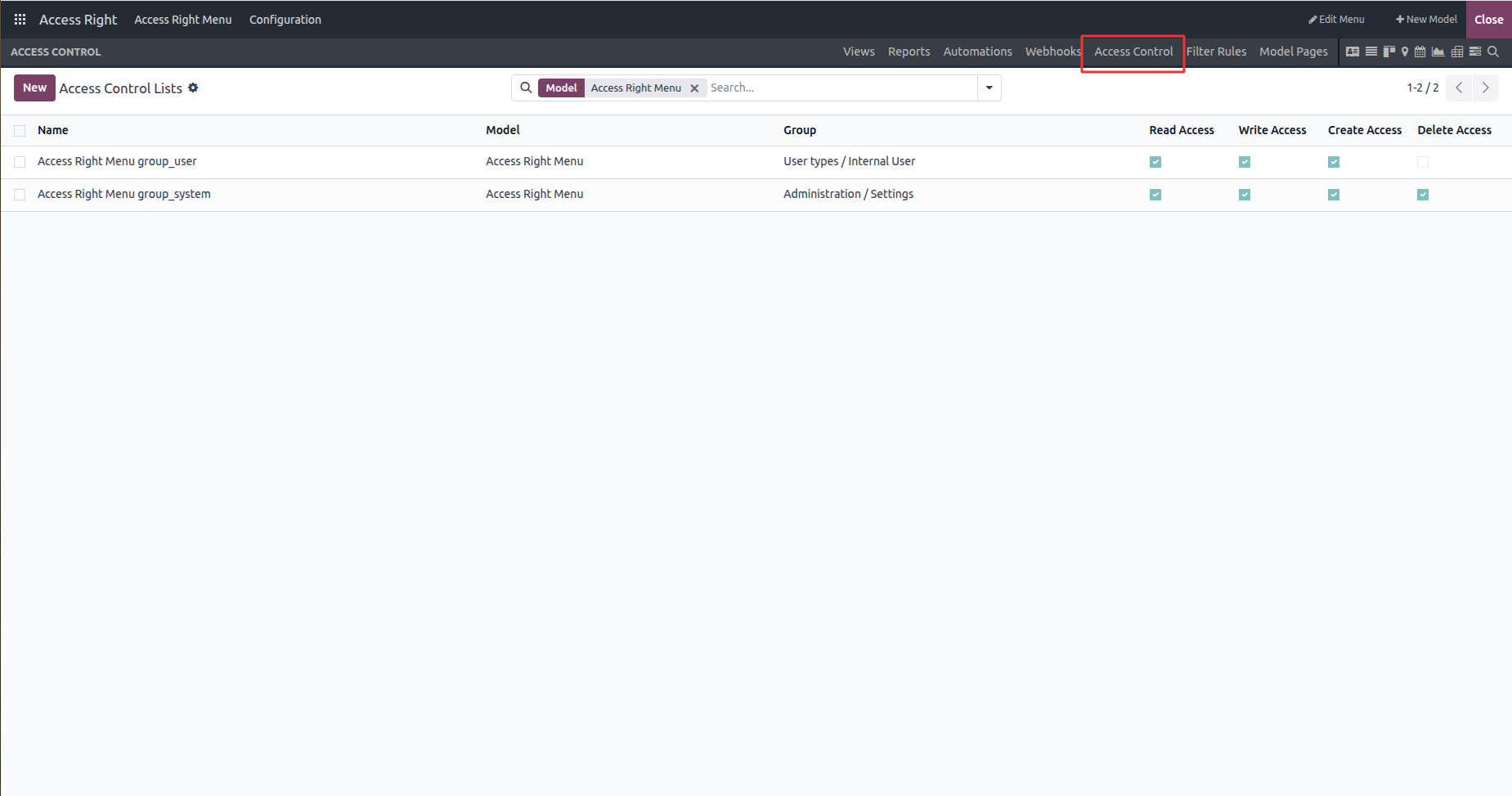This screenshot has width=1512, height=796.
Task: Click the Edit Menu link
Action: 1336,20
